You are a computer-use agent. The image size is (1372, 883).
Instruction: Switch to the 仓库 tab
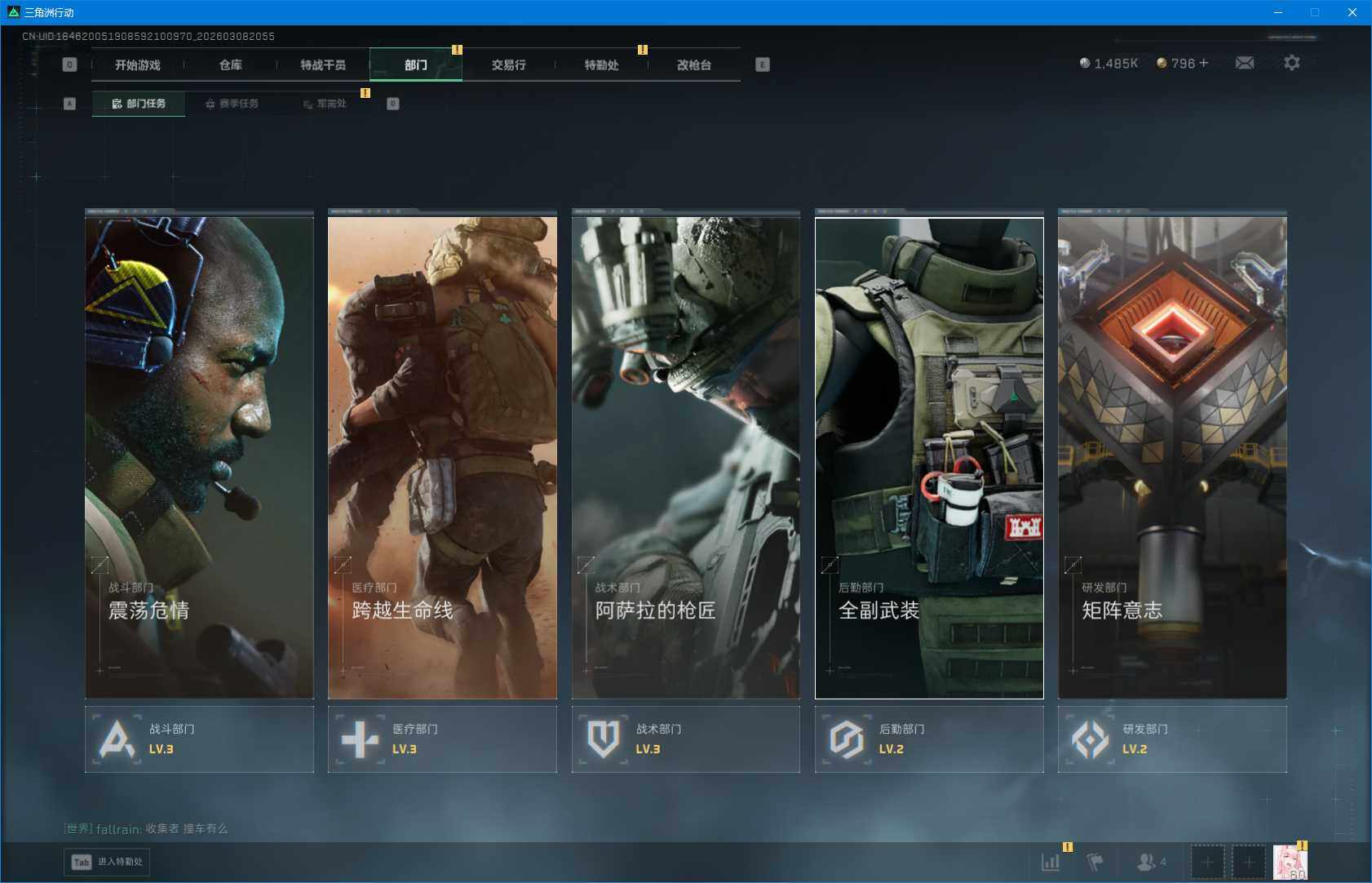click(x=230, y=64)
